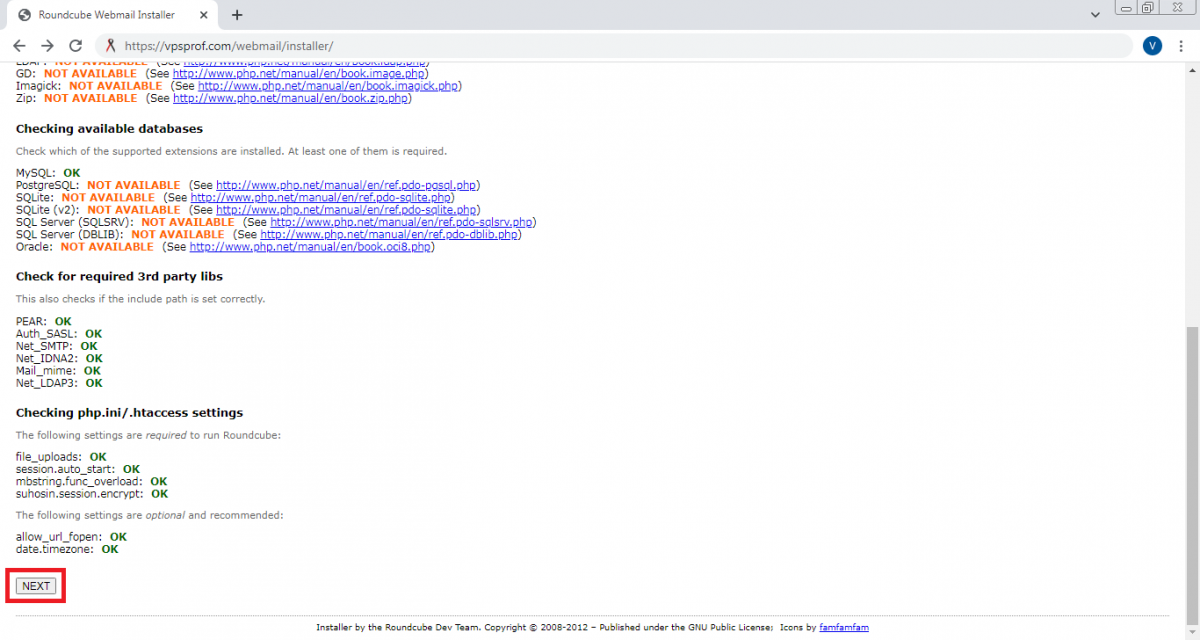
Task: Click the site identity icon in address bar
Action: click(108, 45)
